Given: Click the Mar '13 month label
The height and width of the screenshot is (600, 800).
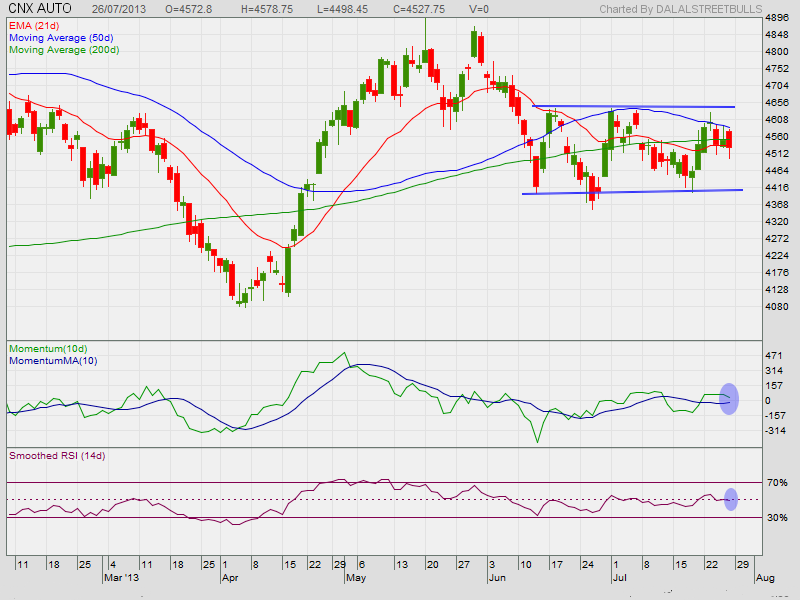Looking at the screenshot, I should pyautogui.click(x=121, y=578).
